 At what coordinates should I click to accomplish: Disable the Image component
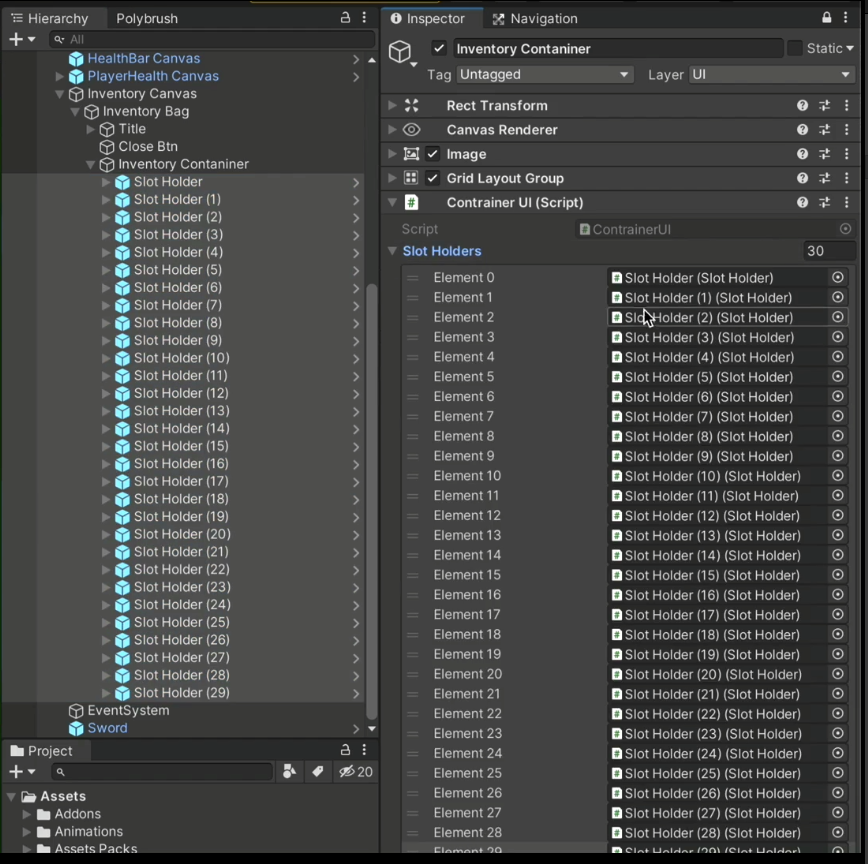coord(433,153)
